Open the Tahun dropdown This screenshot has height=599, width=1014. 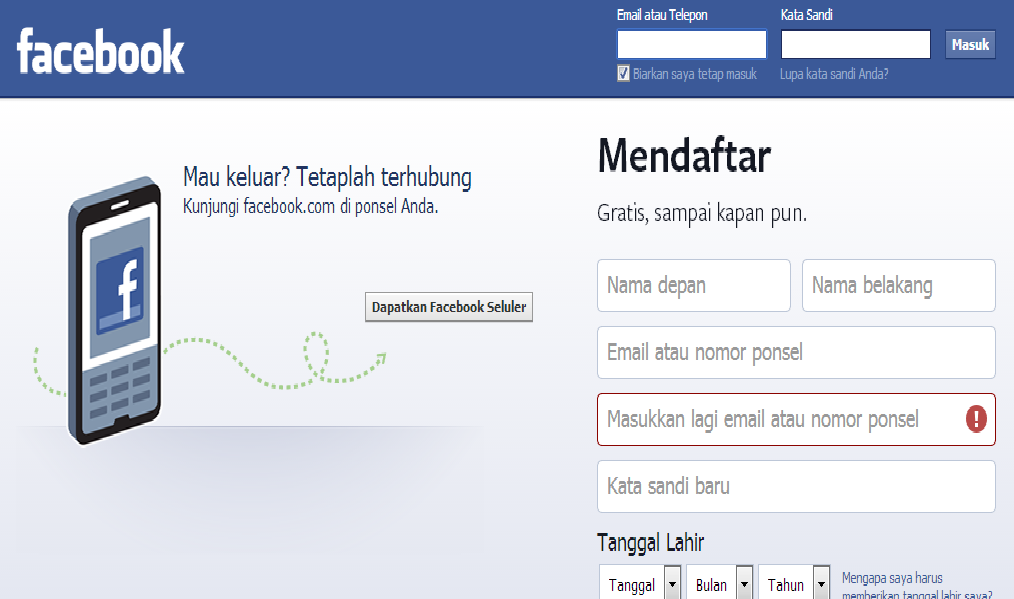(x=793, y=584)
